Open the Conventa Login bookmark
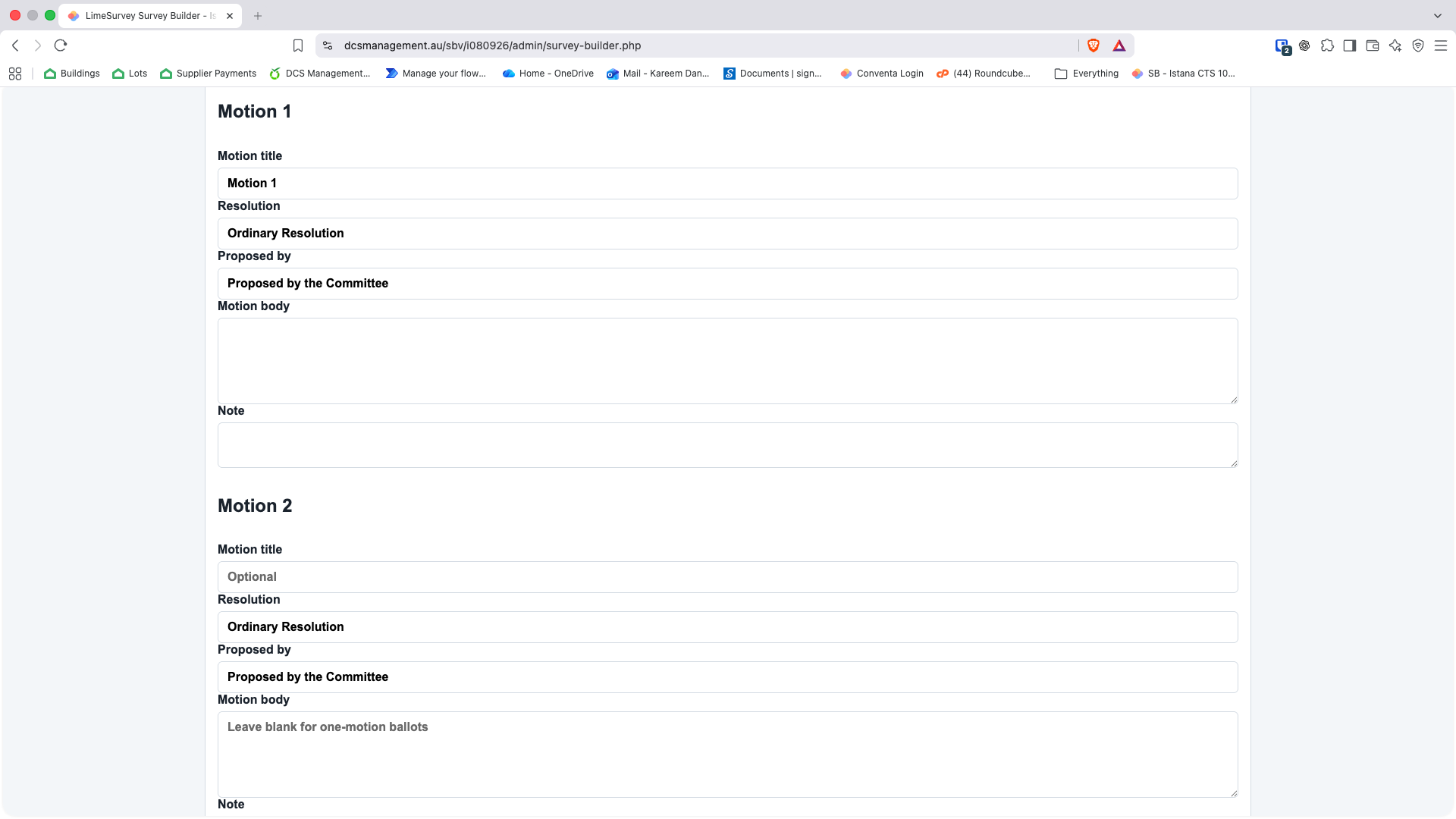 point(882,74)
